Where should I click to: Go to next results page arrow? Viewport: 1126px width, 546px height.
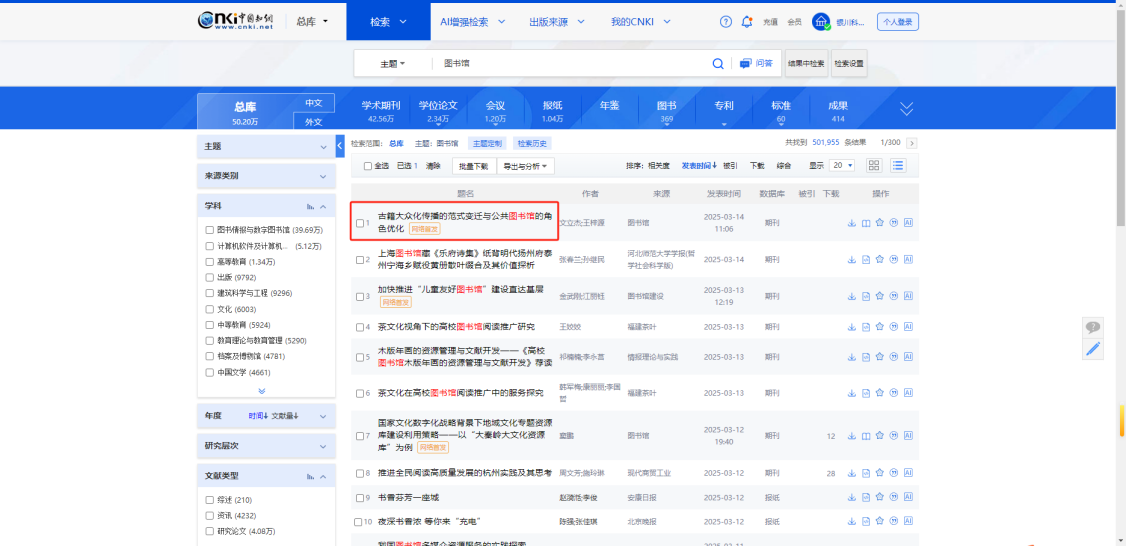point(912,143)
